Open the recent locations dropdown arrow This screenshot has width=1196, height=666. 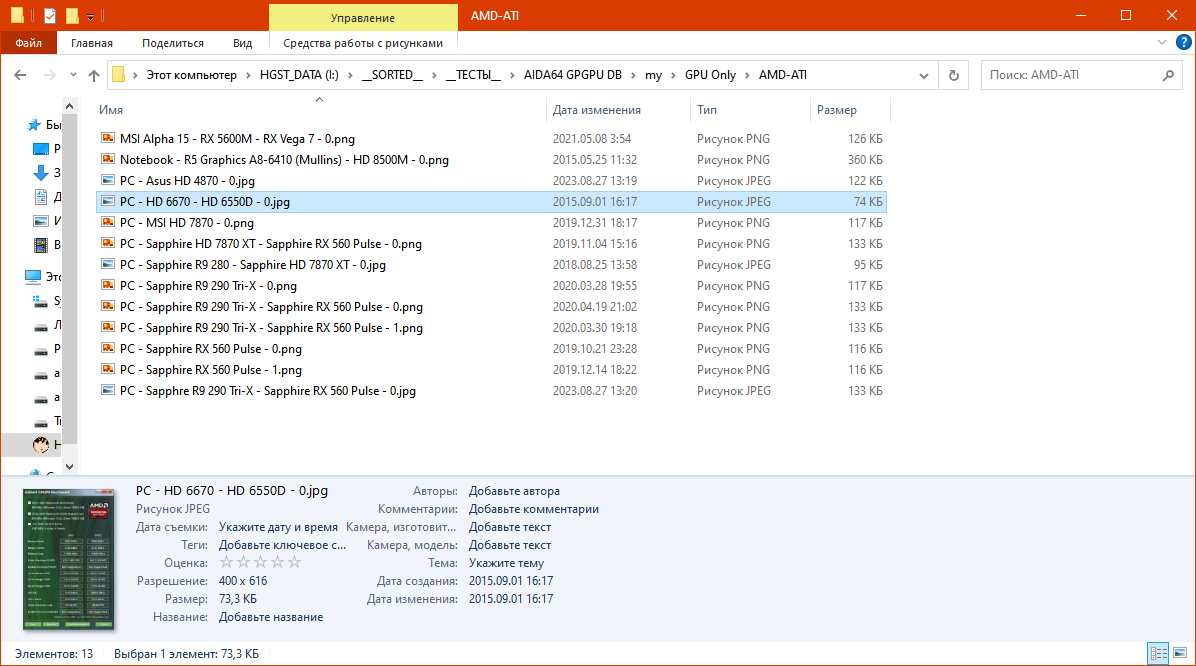coord(73,75)
